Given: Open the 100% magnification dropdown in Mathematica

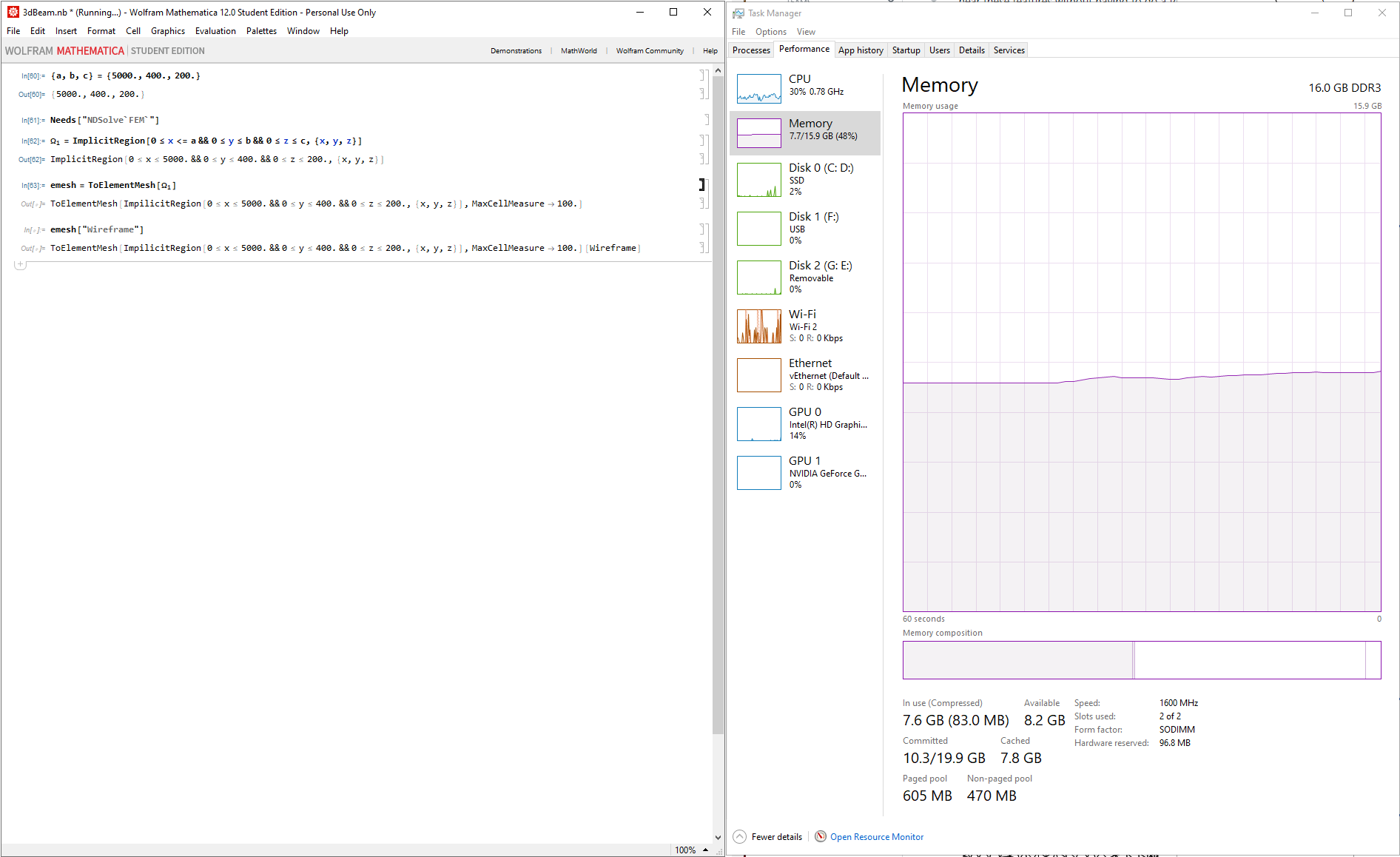Looking at the screenshot, I should [x=692, y=850].
